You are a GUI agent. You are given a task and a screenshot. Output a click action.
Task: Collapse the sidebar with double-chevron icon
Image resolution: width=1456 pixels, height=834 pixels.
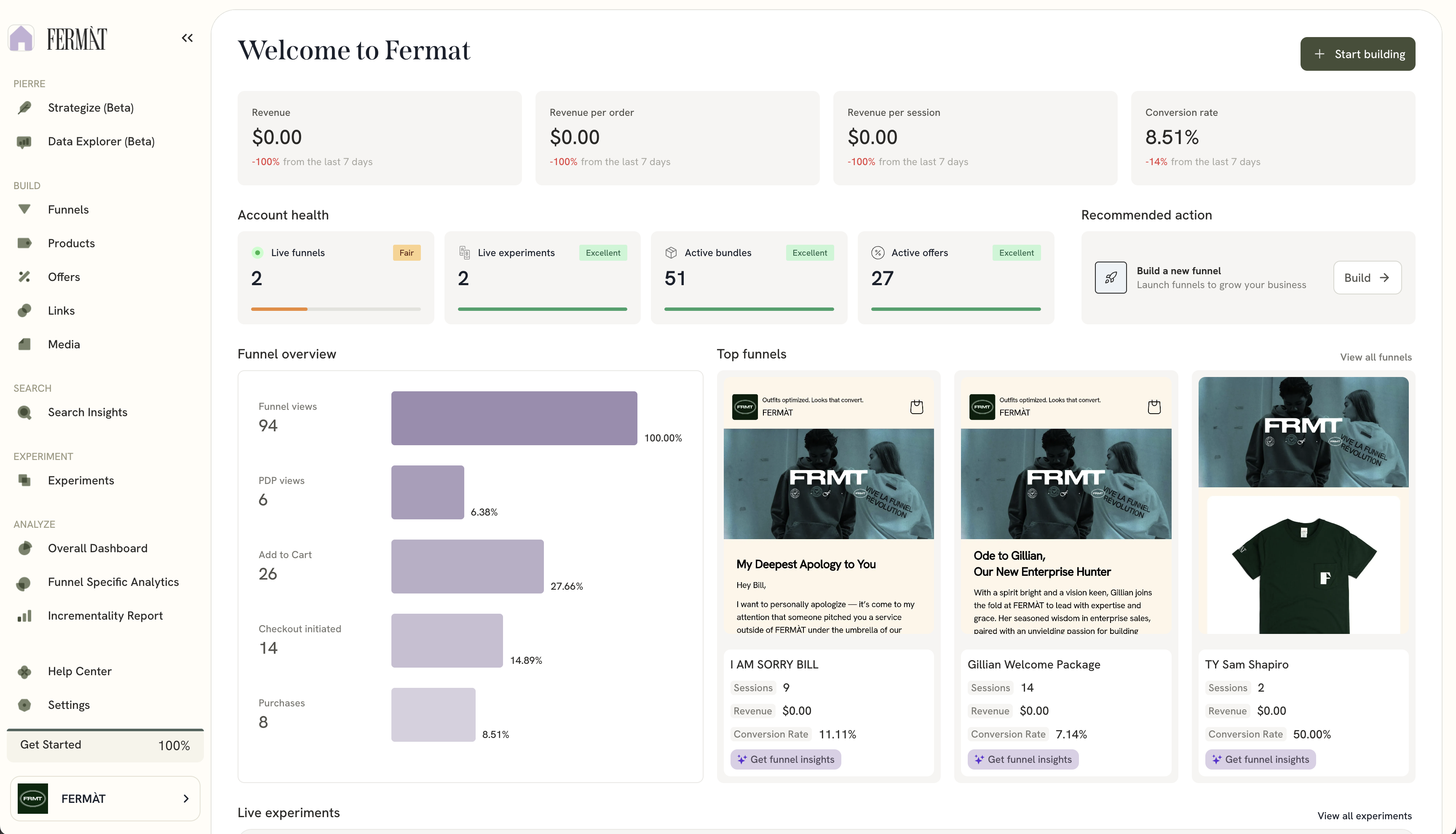[x=187, y=38]
